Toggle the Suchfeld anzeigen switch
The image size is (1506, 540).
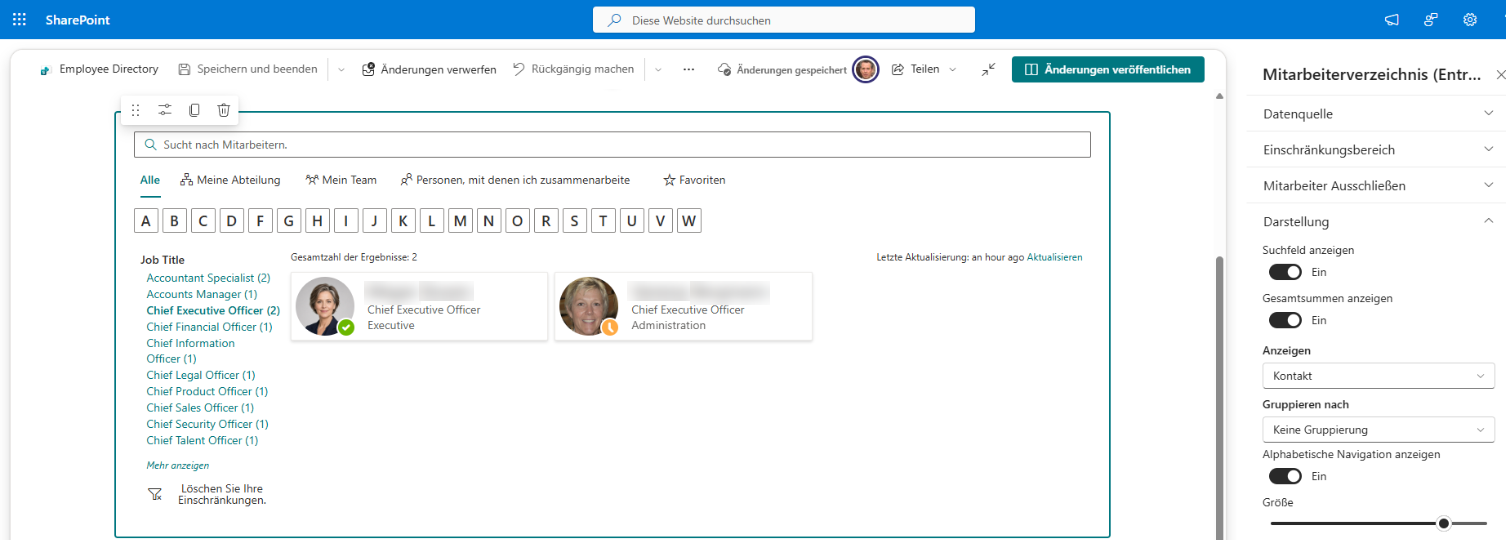pyautogui.click(x=1285, y=272)
